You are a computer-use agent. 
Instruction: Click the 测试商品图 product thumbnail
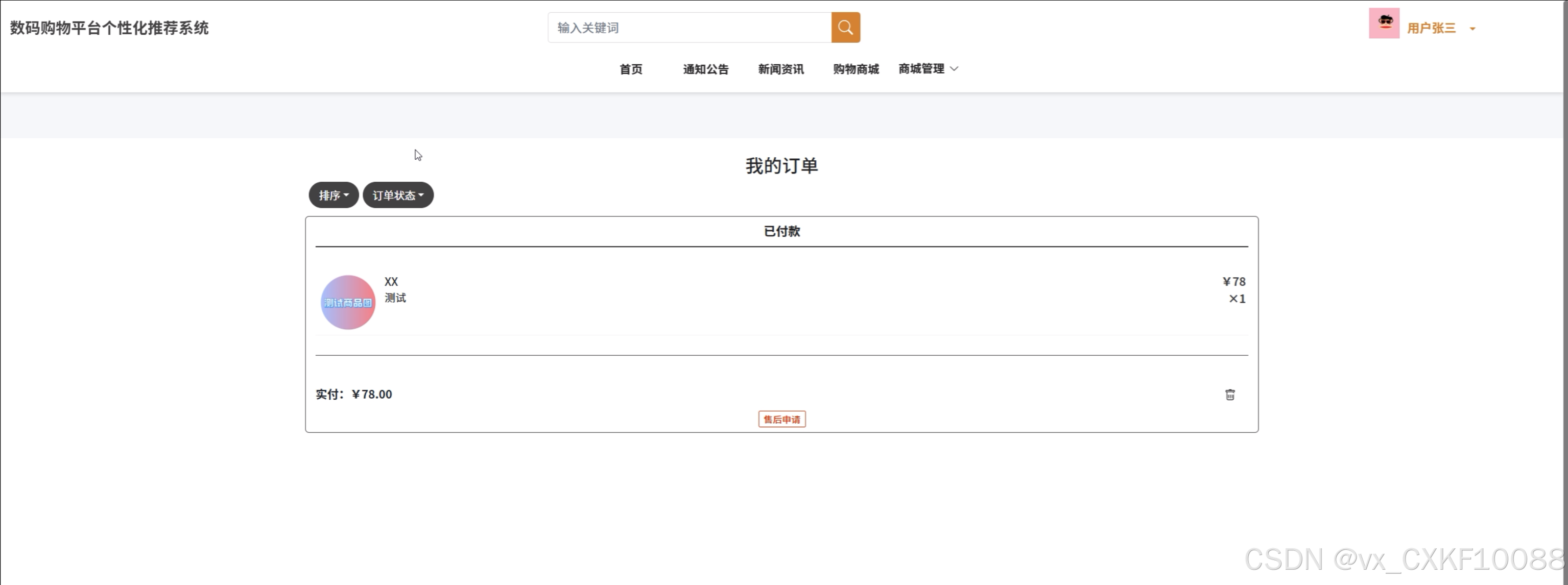(x=348, y=302)
